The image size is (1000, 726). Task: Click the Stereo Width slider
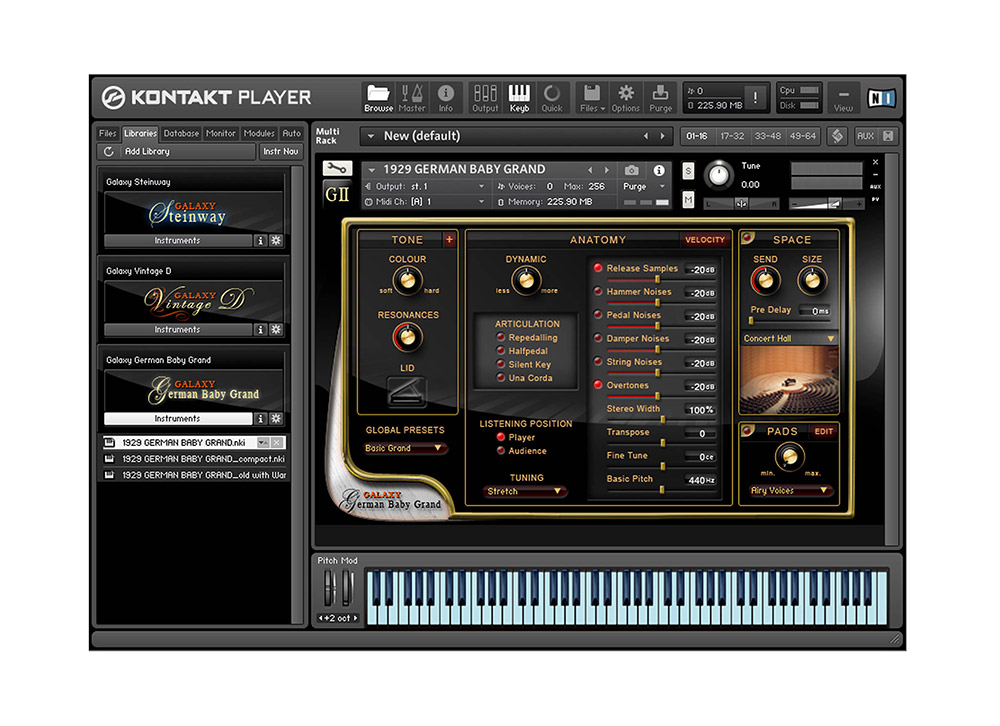pyautogui.click(x=661, y=419)
